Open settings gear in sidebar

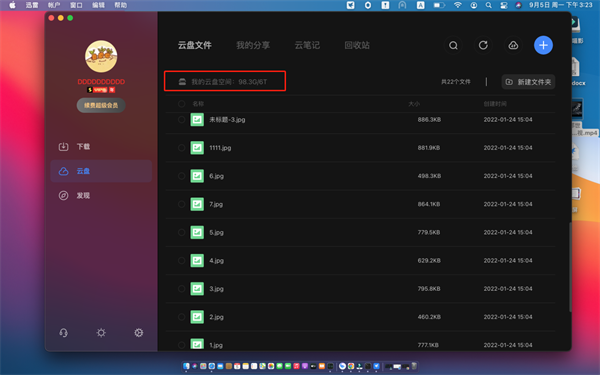click(139, 333)
